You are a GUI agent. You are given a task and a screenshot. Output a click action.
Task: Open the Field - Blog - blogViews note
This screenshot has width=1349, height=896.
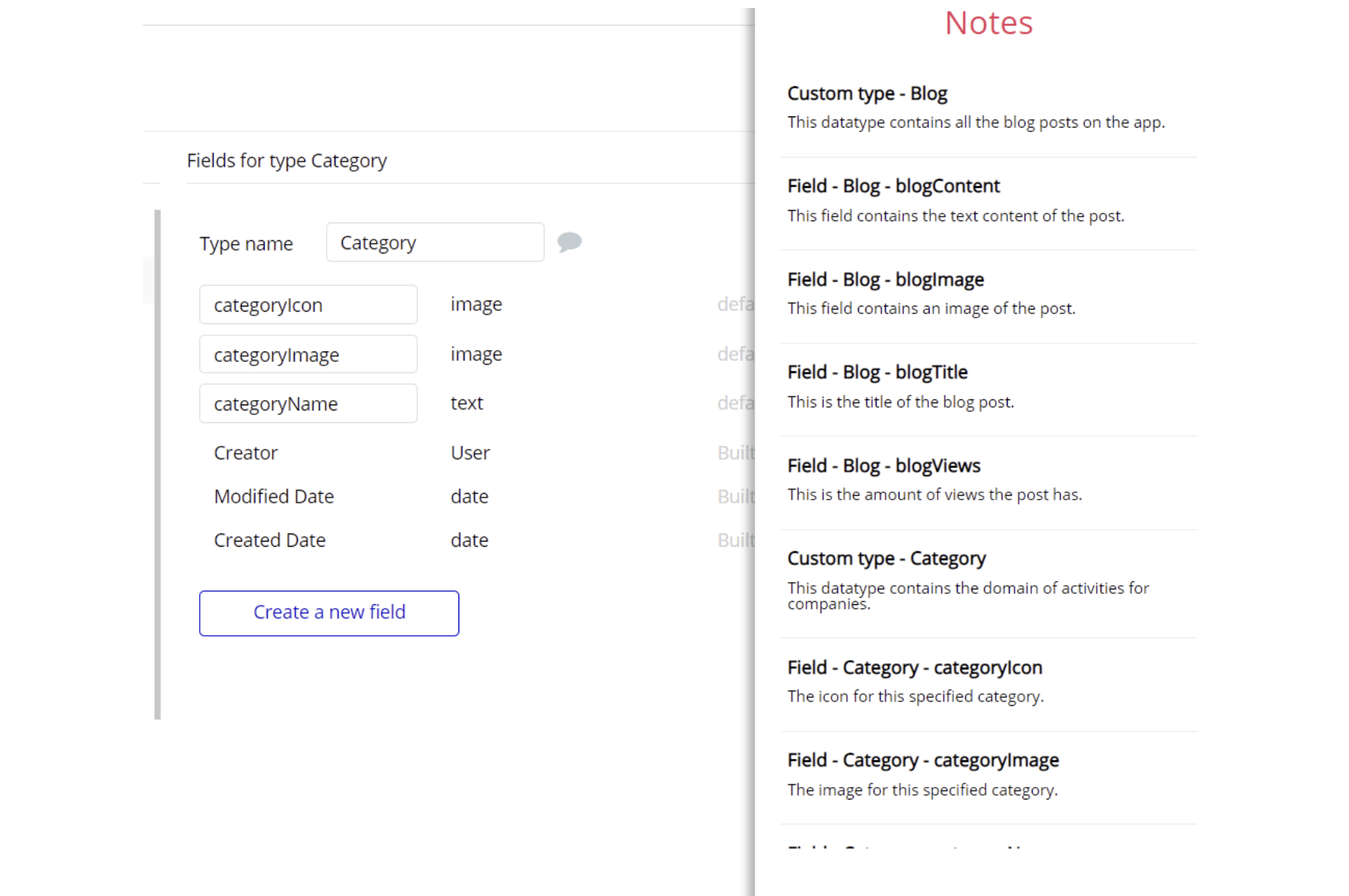coord(883,466)
